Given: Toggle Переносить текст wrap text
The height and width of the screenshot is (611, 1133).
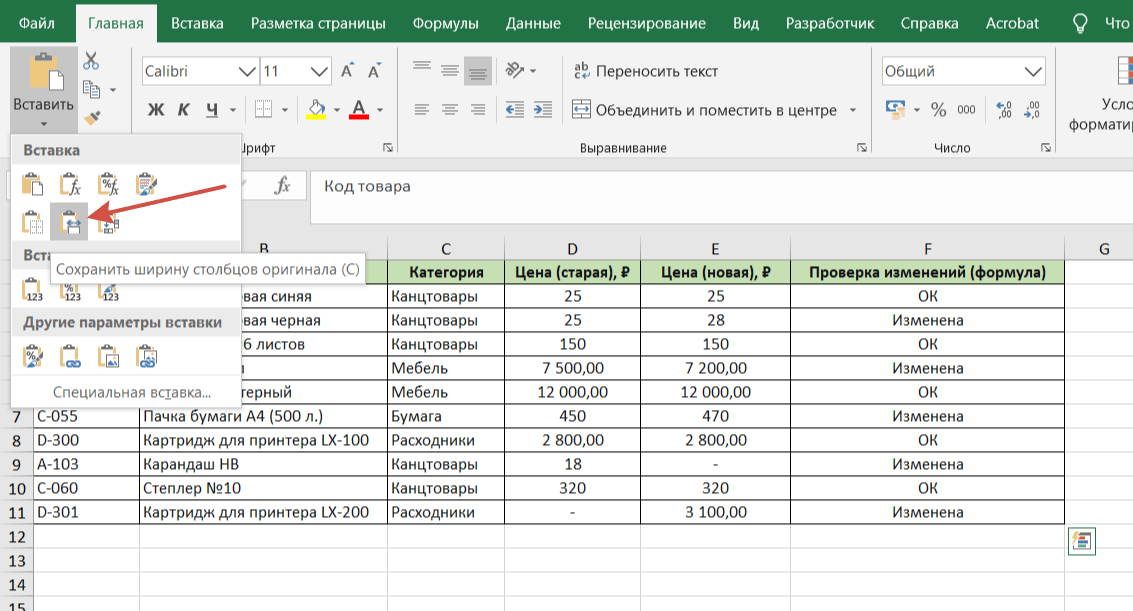Looking at the screenshot, I should (645, 71).
